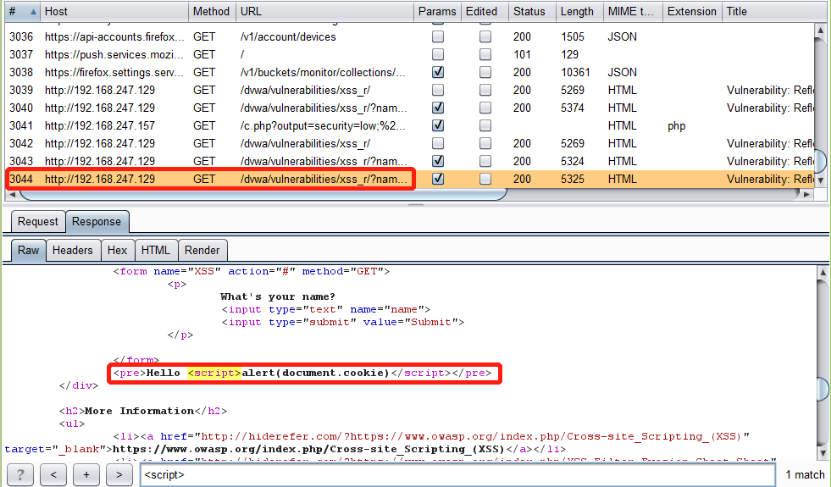Switch to the Response tab
The width and height of the screenshot is (831, 487).
point(96,222)
